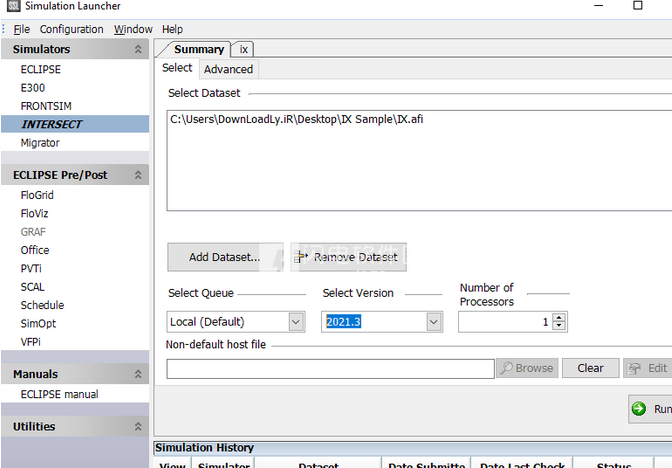Open the Select Version dropdown
This screenshot has height=468, width=672.
point(433,322)
